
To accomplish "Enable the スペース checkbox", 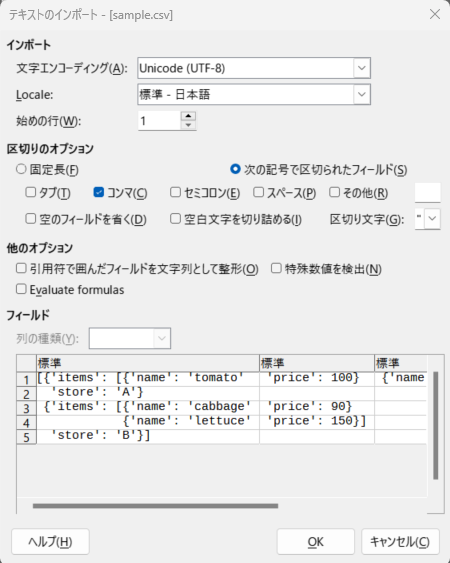I will point(258,192).
